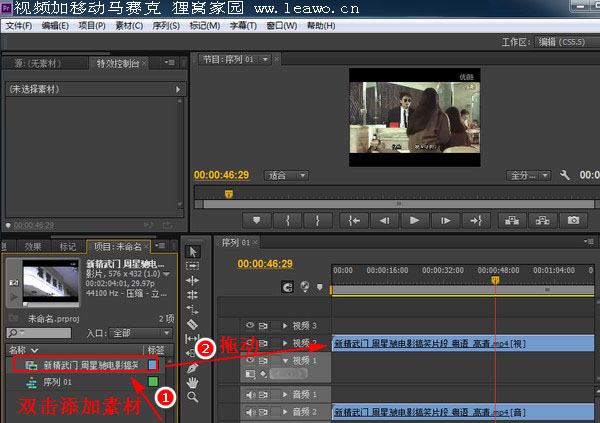Screen dimensions: 600x423
Task: Open the 字幕(T) menu
Action: coord(243,26)
